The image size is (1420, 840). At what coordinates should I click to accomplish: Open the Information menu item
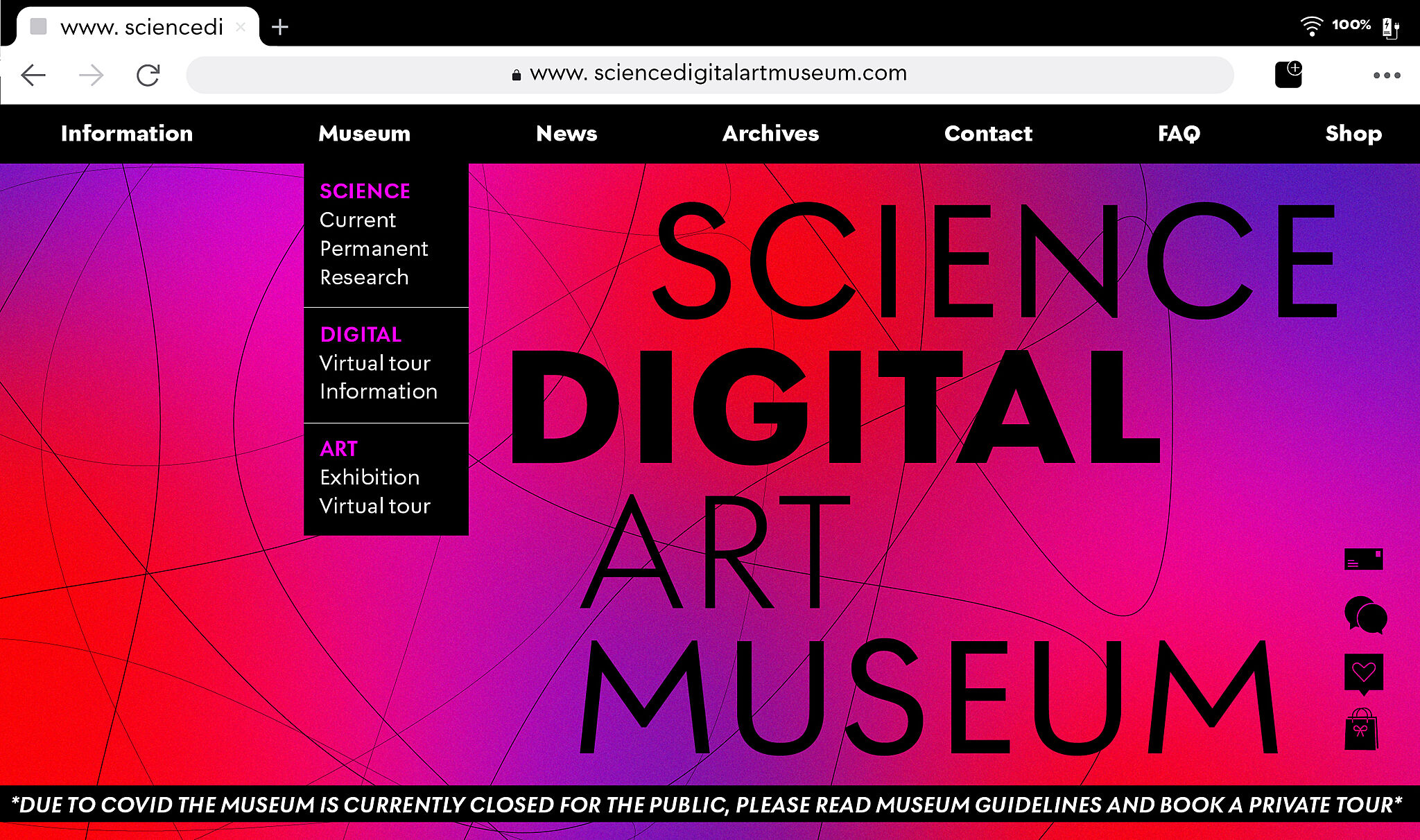[x=127, y=133]
